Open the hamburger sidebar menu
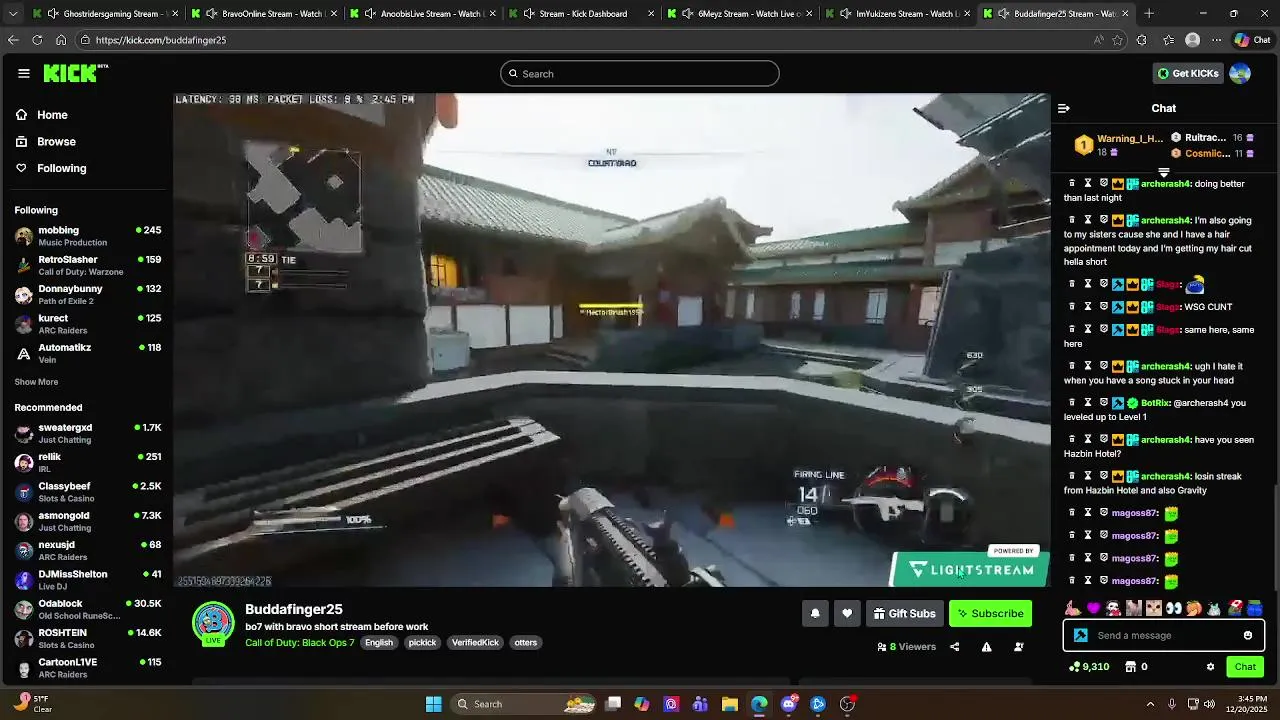The image size is (1280, 720). (x=24, y=73)
